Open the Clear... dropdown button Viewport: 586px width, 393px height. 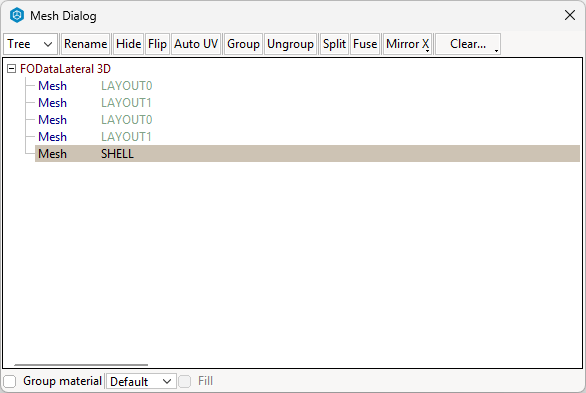468,44
